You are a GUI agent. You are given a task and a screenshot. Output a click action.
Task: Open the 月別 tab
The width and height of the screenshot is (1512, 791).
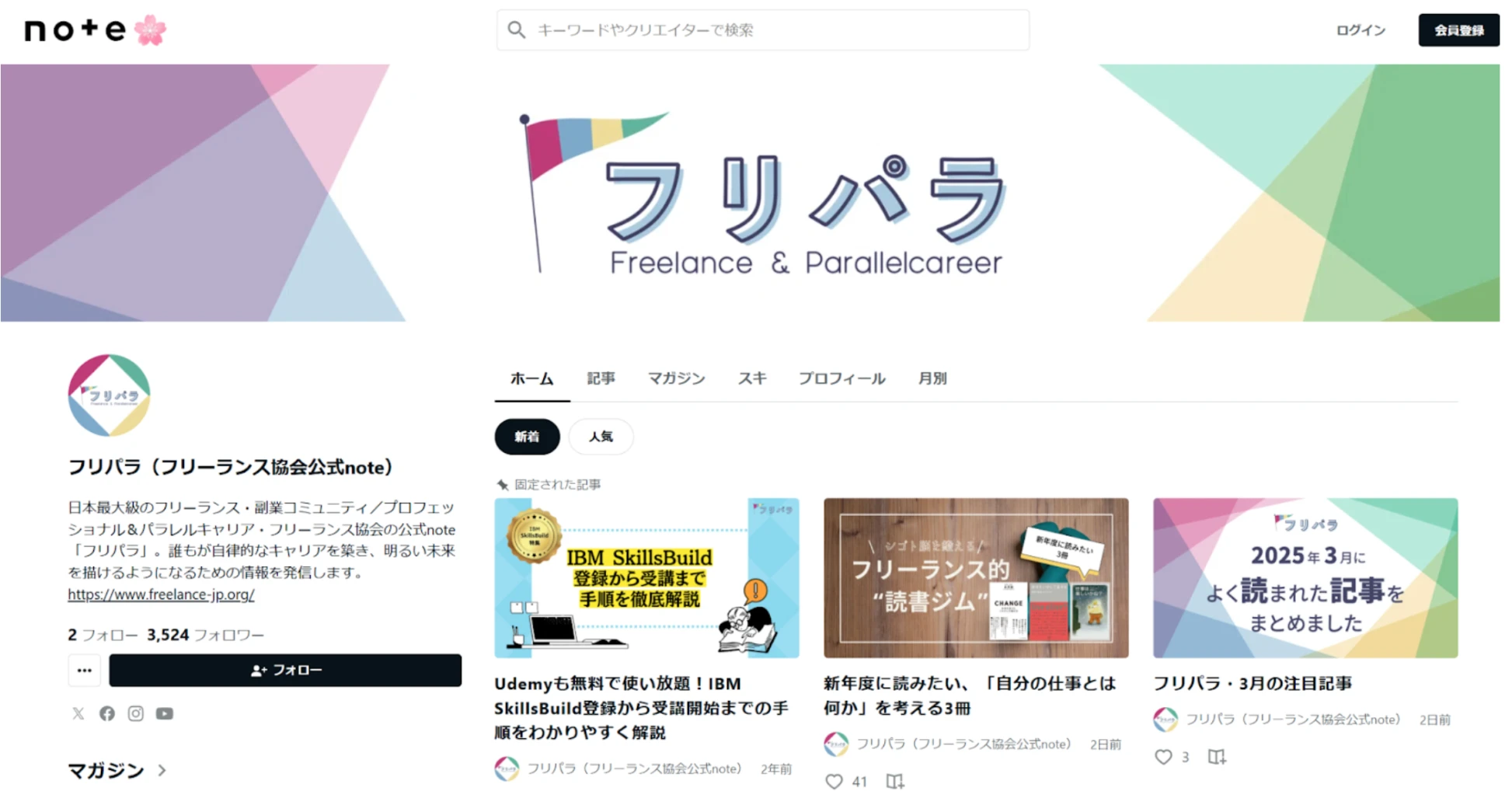coord(932,378)
